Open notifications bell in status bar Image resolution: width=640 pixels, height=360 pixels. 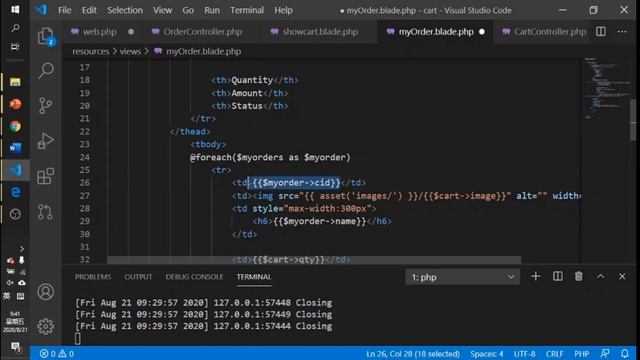624,353
